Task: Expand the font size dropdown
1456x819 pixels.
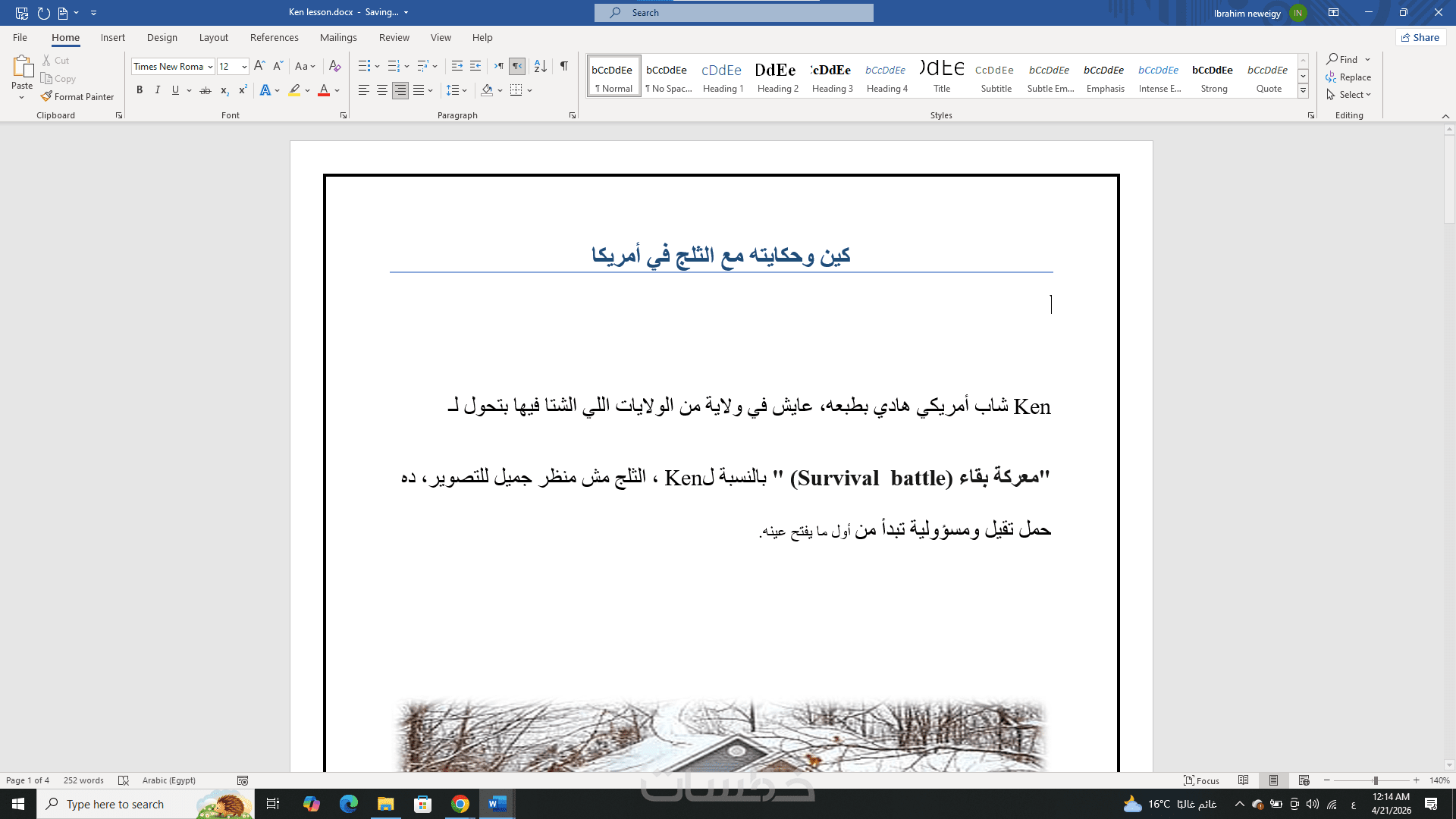Action: 244,67
